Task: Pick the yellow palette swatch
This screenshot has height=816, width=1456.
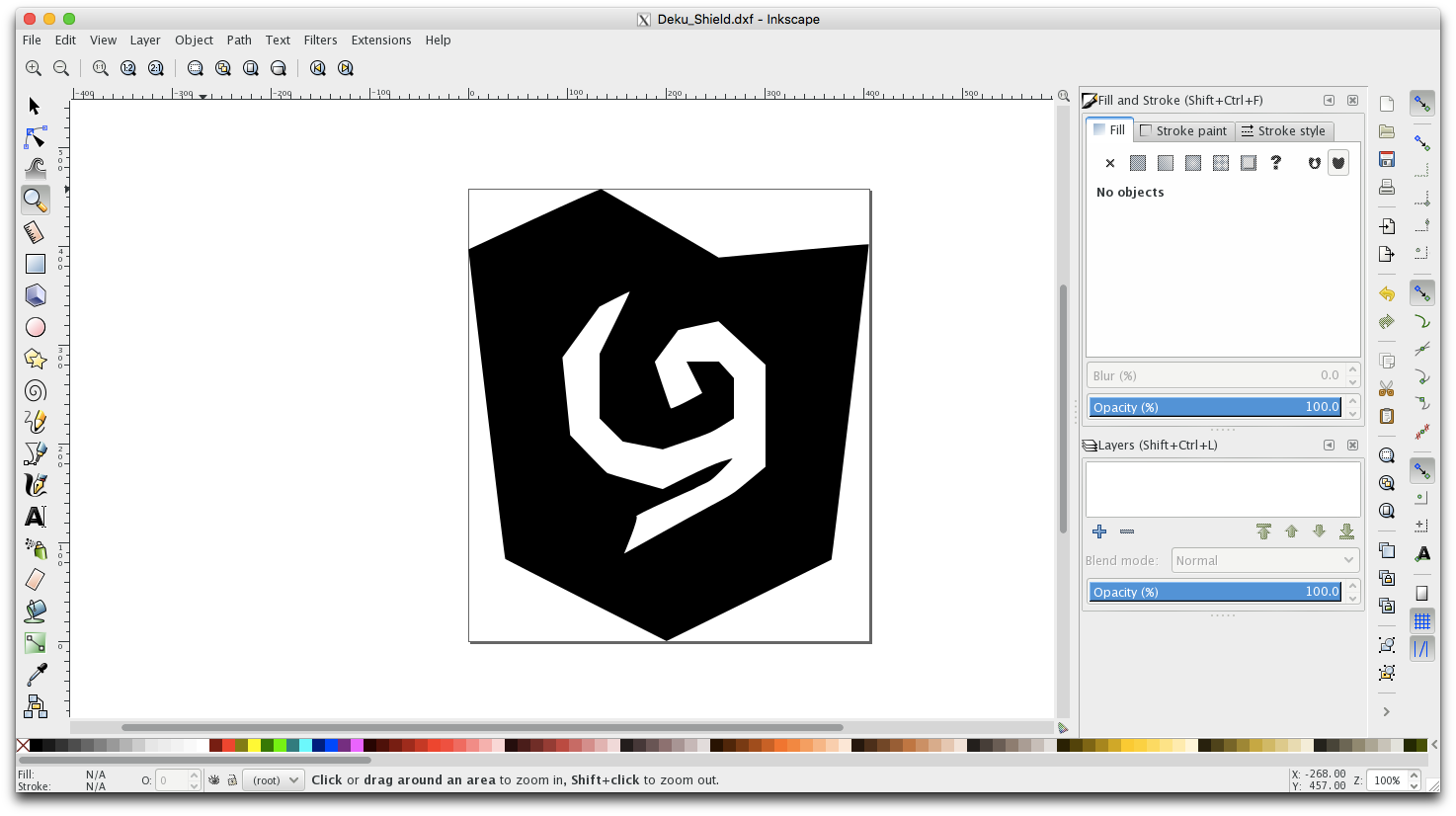Action: click(x=254, y=745)
